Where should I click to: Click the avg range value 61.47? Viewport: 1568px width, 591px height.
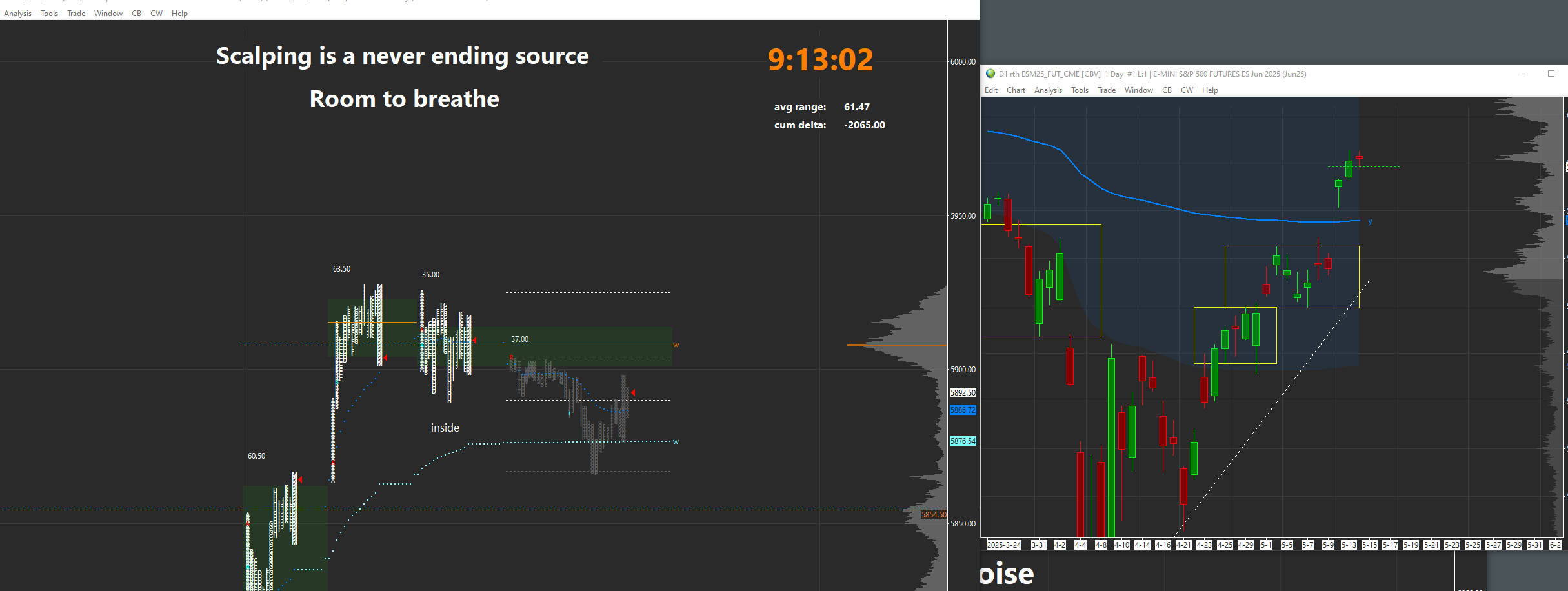[x=857, y=107]
